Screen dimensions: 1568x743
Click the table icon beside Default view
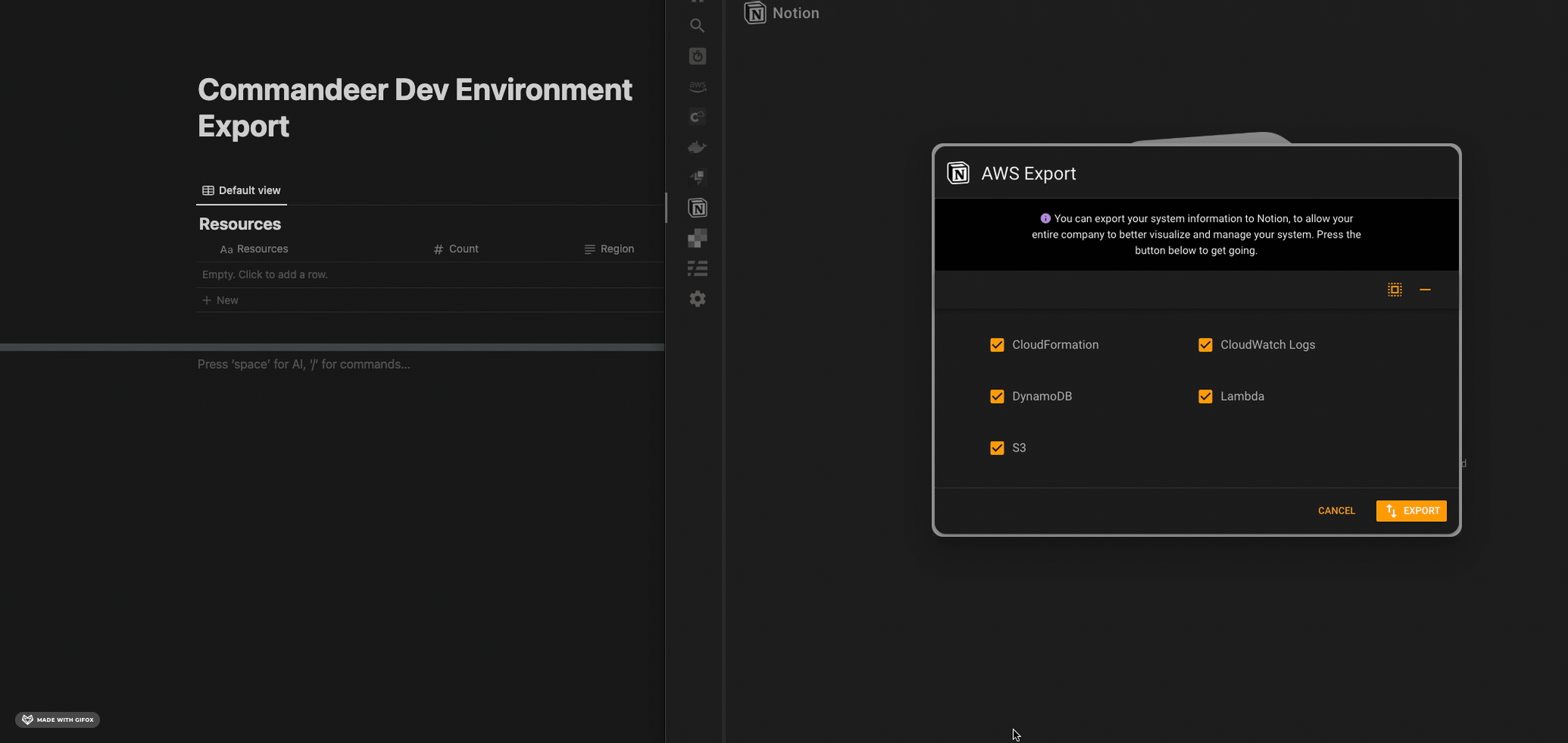208,190
